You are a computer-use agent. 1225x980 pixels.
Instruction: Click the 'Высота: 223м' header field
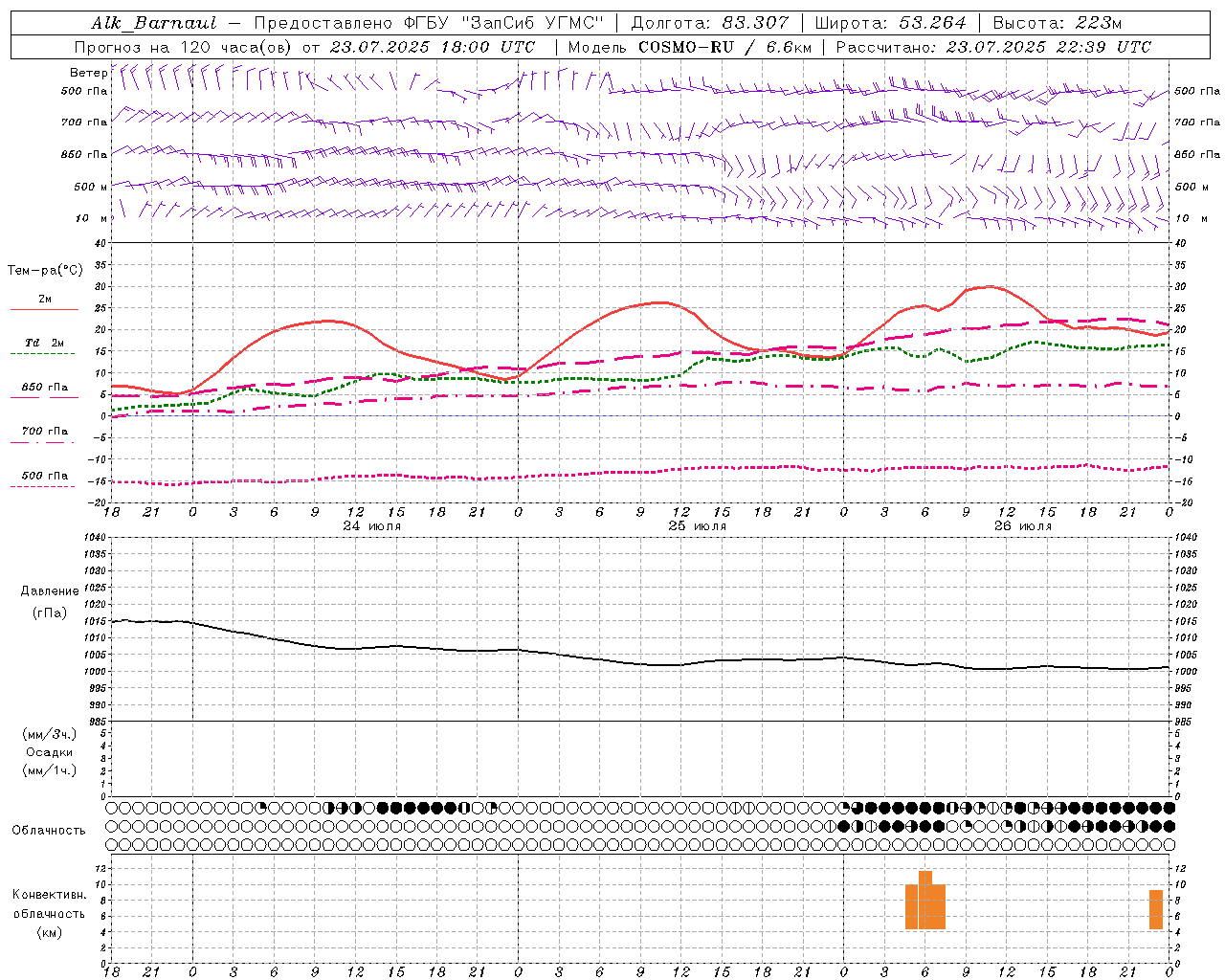[1057, 23]
